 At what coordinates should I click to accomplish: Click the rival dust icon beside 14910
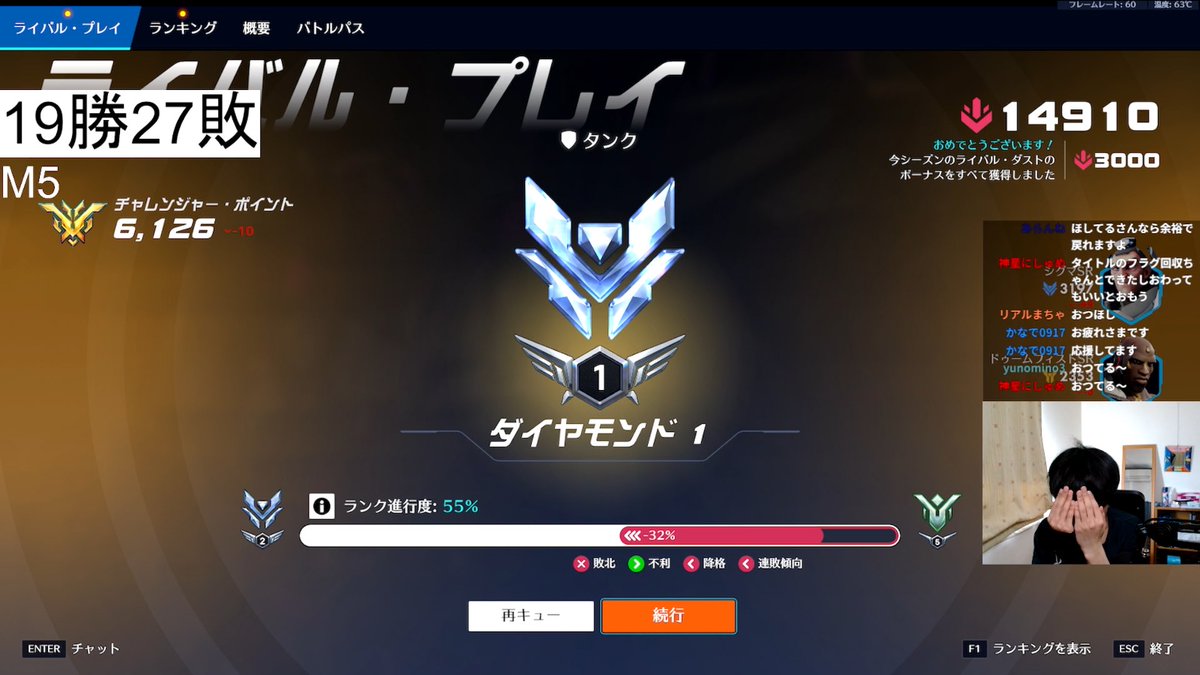pos(976,117)
